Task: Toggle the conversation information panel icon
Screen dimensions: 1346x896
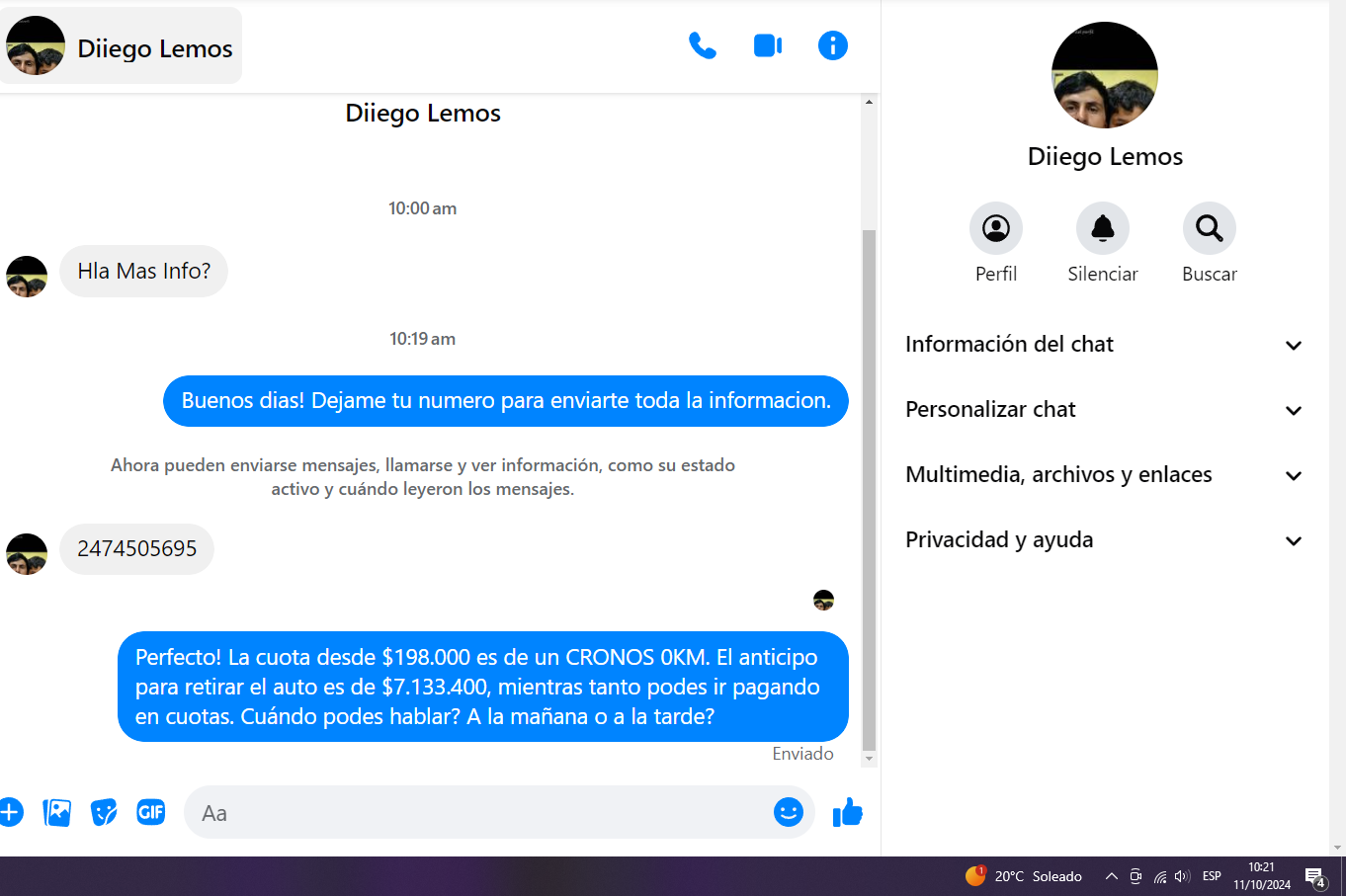Action: [x=833, y=45]
